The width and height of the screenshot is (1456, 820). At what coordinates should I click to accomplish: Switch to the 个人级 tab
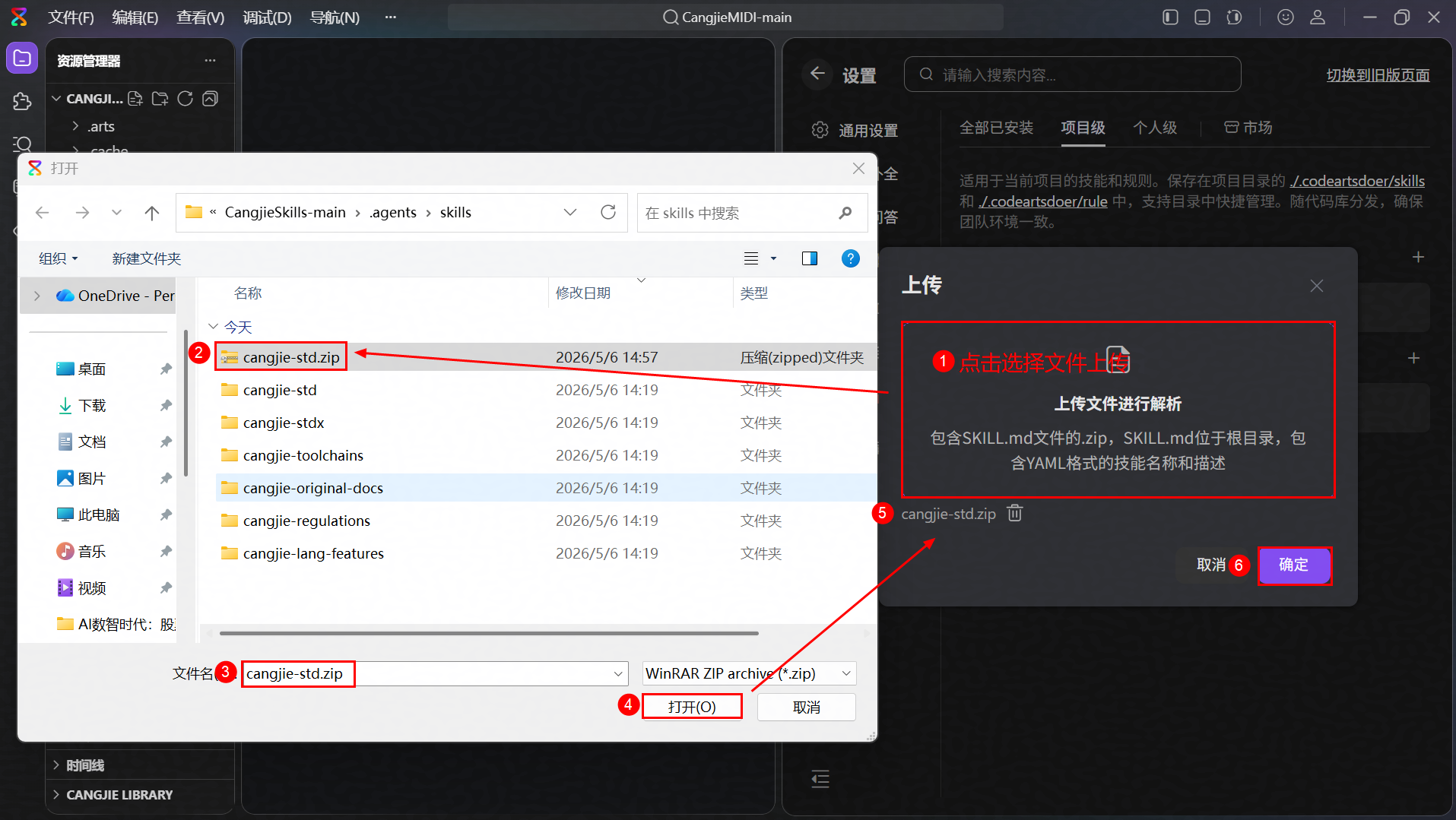coord(1155,128)
